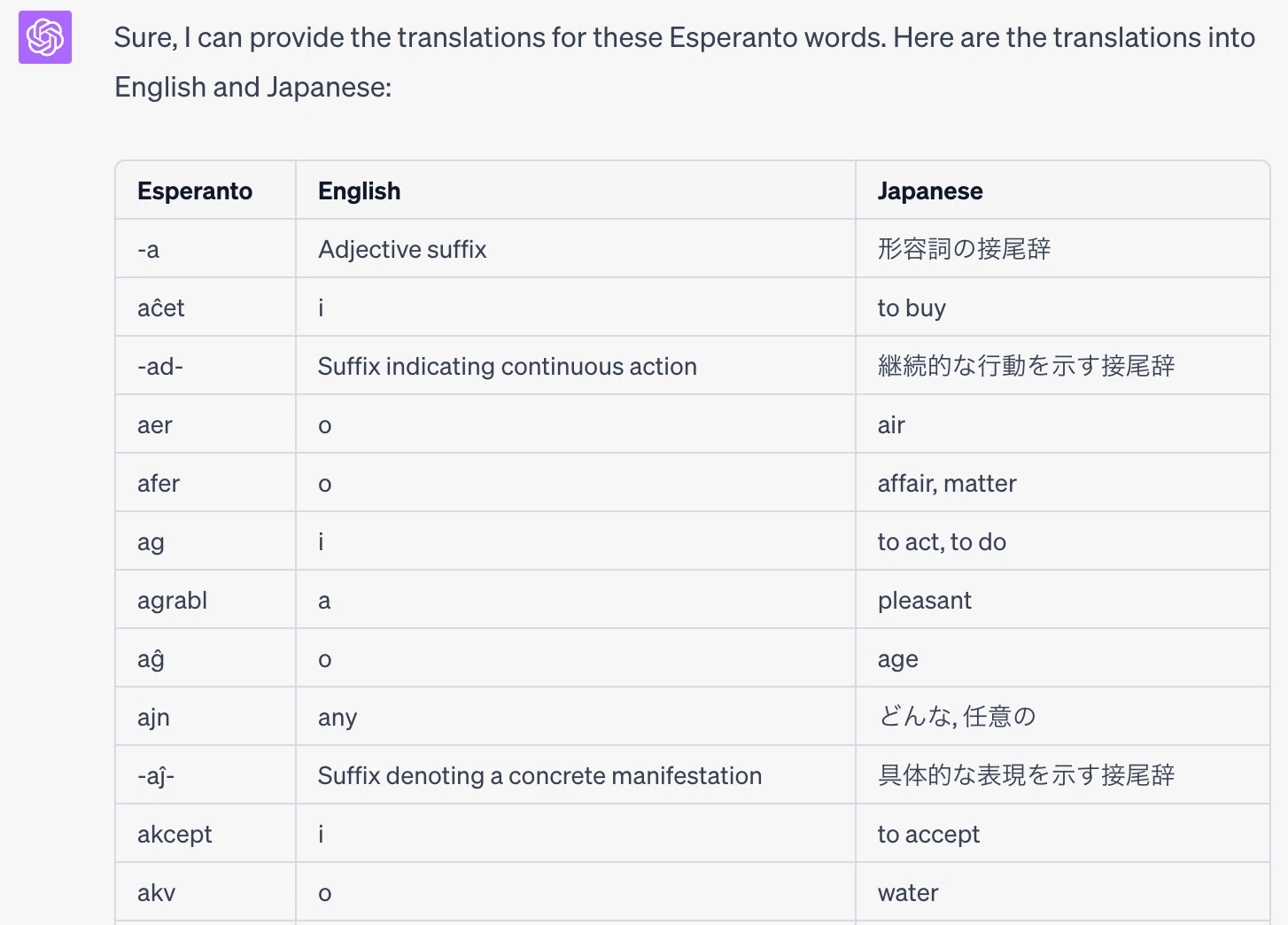Click the 'to accept' cell
Viewport: 1288px width, 925px height.
[1062, 834]
